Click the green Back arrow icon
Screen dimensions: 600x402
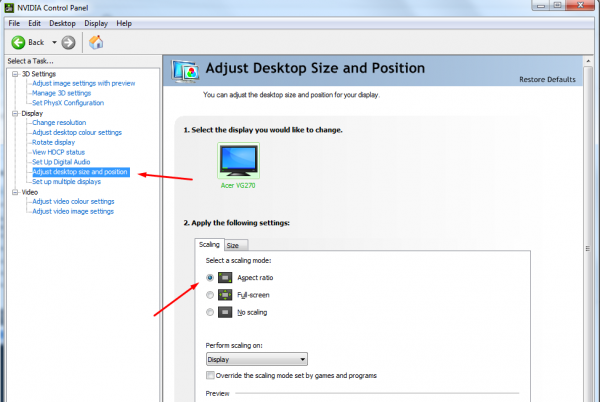tap(18, 42)
